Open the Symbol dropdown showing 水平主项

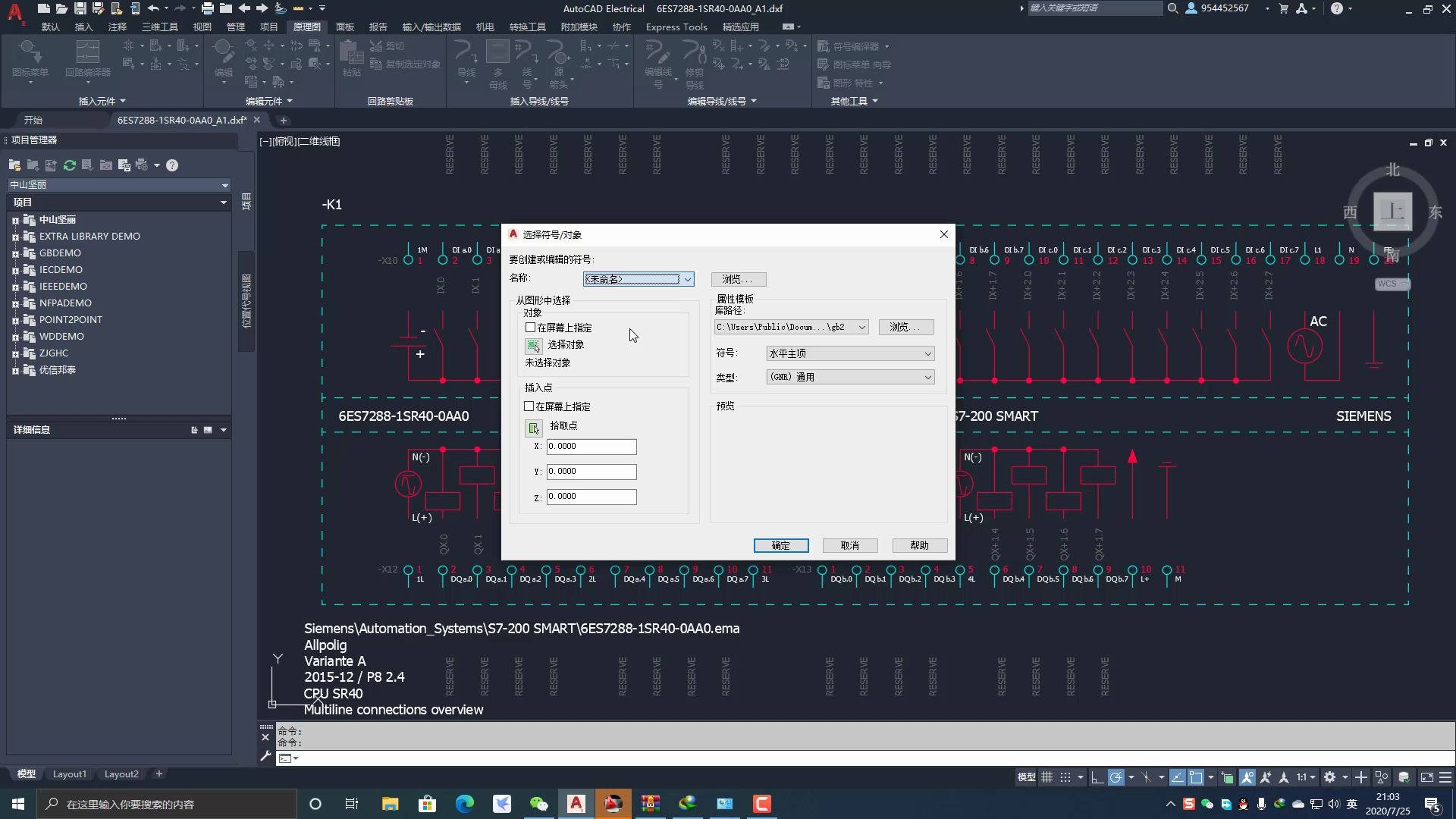click(x=850, y=353)
